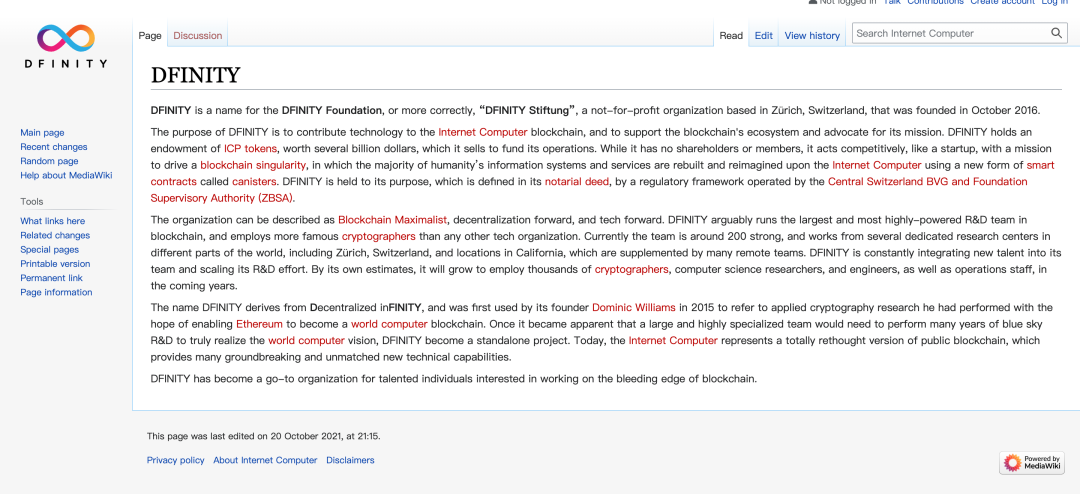Open Central Switzerland BVG and Foundation link
The image size is (1080, 494).
coord(927,182)
